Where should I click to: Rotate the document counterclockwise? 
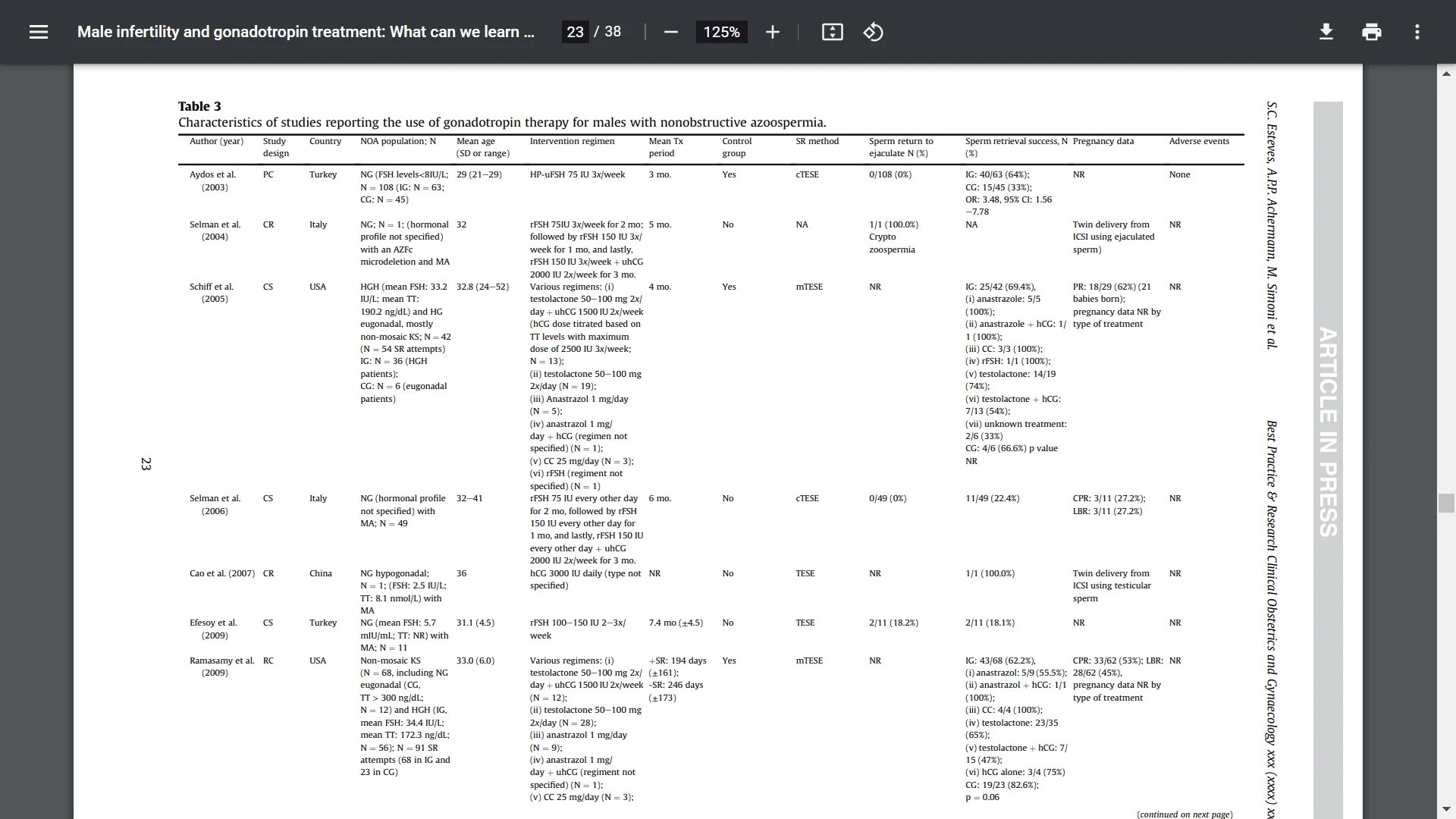(873, 32)
